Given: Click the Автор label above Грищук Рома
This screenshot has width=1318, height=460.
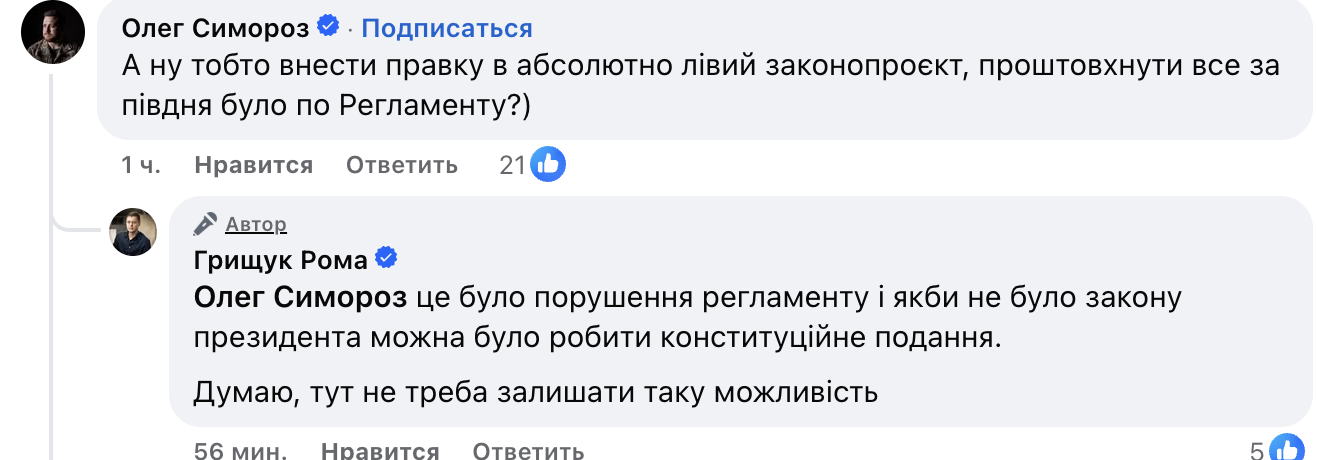Looking at the screenshot, I should click(x=256, y=224).
